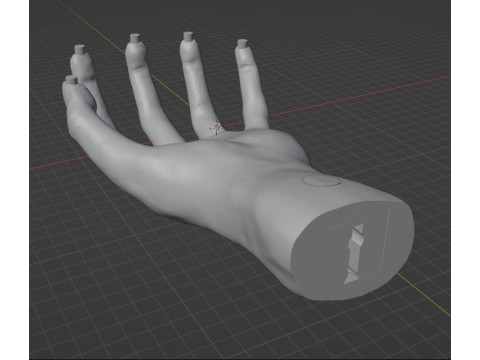This screenshot has width=480, height=360.
Task: Click the circular outline on the wrist
Action: click(x=321, y=180)
